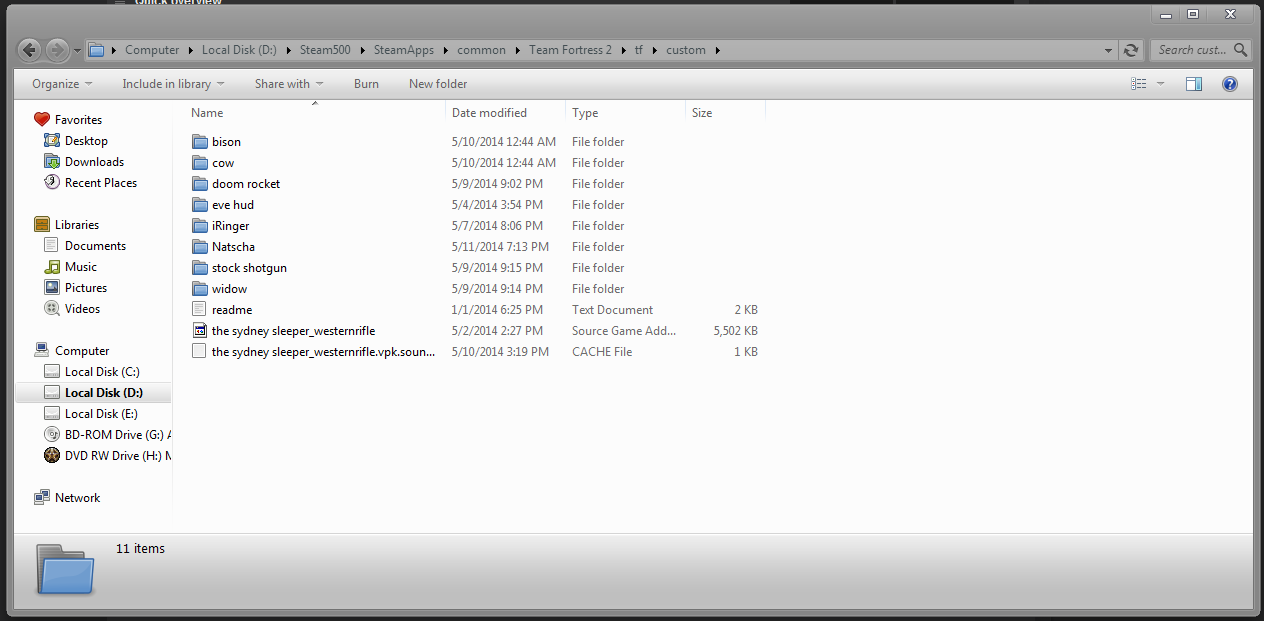This screenshot has height=621, width=1264.
Task: Click common in the address breadcrumb
Action: 482,50
